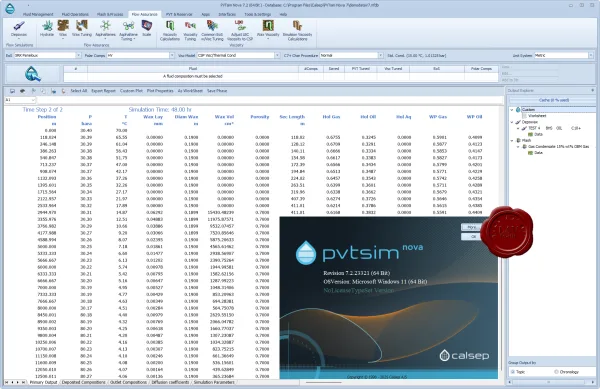
Task: Click the As WorkSheet button
Action: tap(190, 91)
